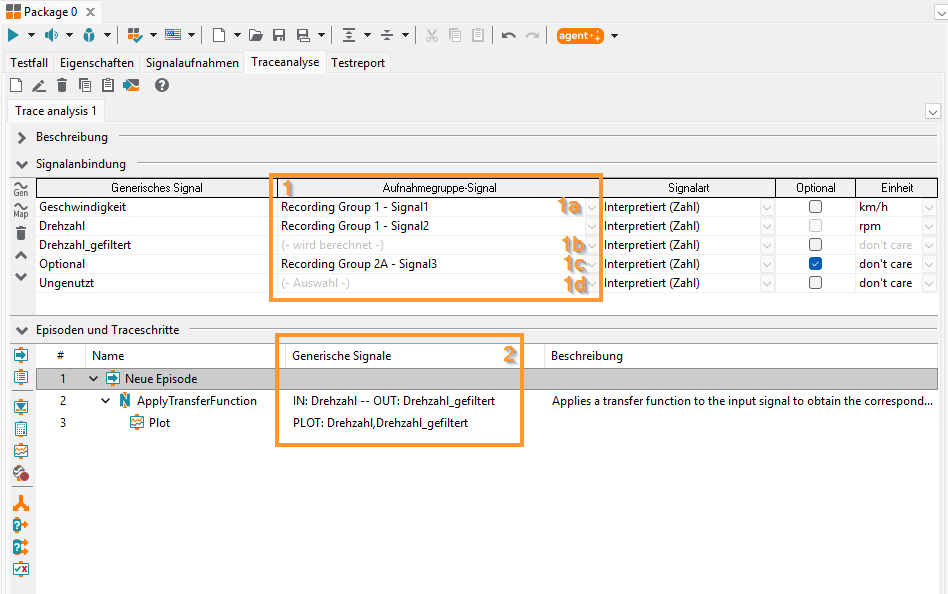Screen dimensions: 948x594
Task: Delete signal using trash icon beside signal table
Action: coord(21,233)
